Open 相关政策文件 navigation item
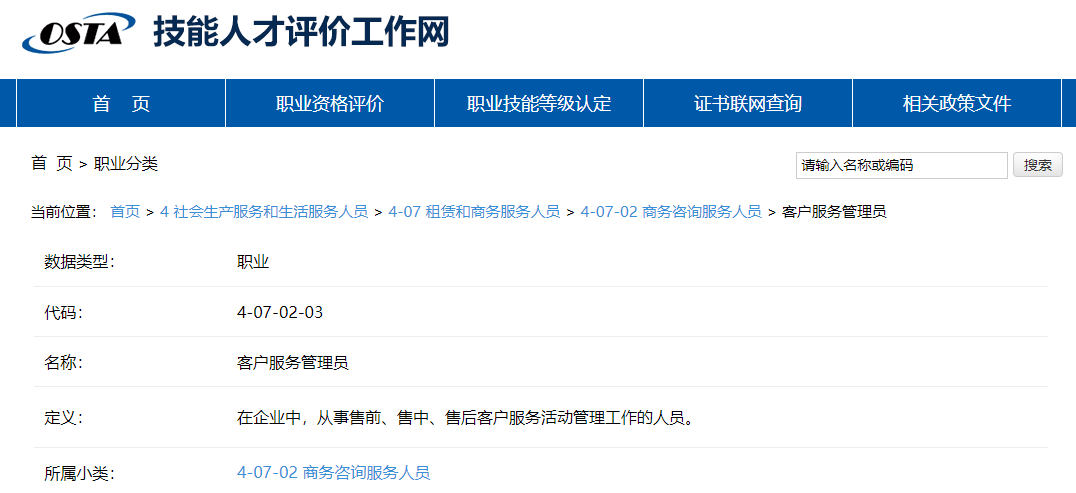Screen dimensions: 1076x493 coord(957,104)
